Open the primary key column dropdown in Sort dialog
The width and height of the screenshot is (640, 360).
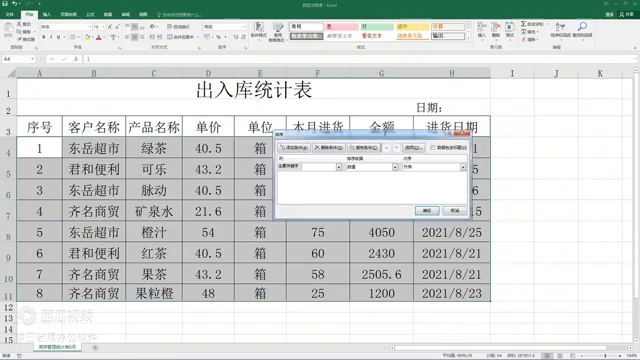[339, 167]
